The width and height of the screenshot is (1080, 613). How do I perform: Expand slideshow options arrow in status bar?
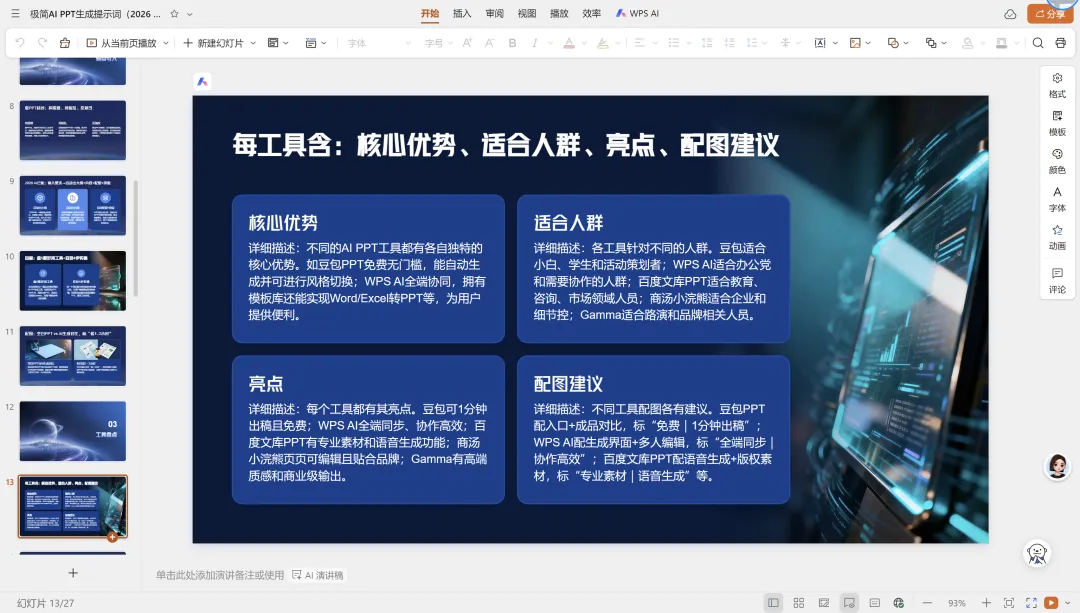(x=1068, y=603)
